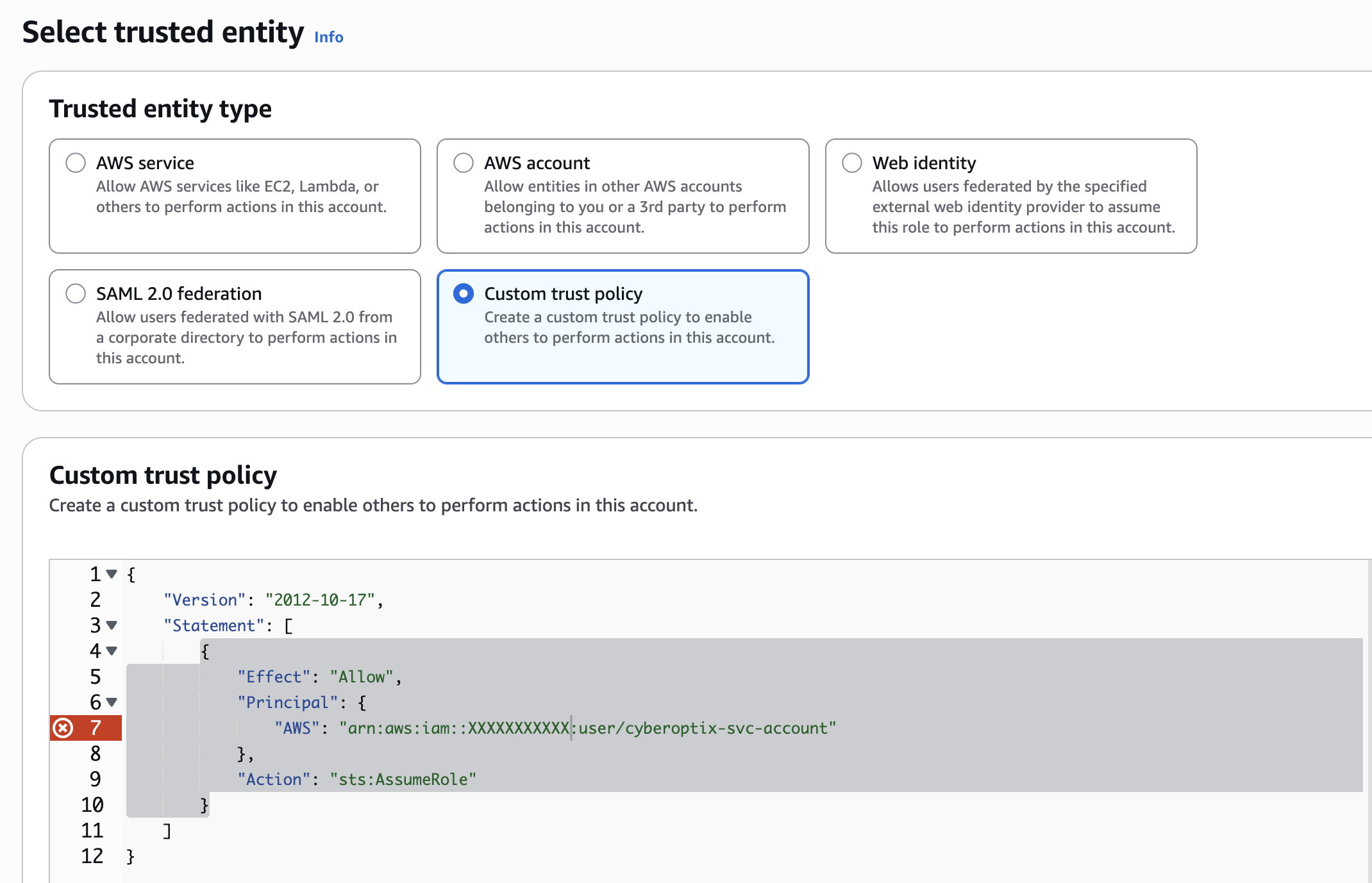Image resolution: width=1372 pixels, height=883 pixels.
Task: Click the AWS service card description text
Action: pos(241,197)
